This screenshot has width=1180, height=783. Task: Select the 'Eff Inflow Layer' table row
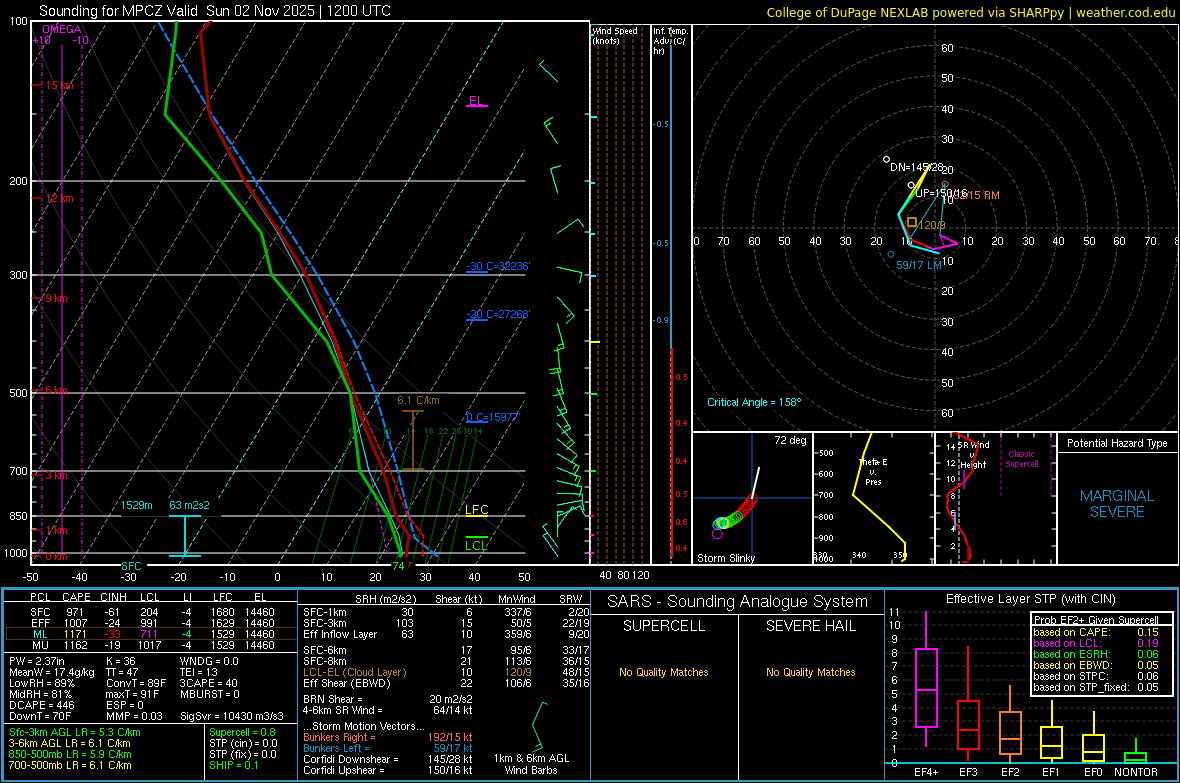(x=446, y=634)
